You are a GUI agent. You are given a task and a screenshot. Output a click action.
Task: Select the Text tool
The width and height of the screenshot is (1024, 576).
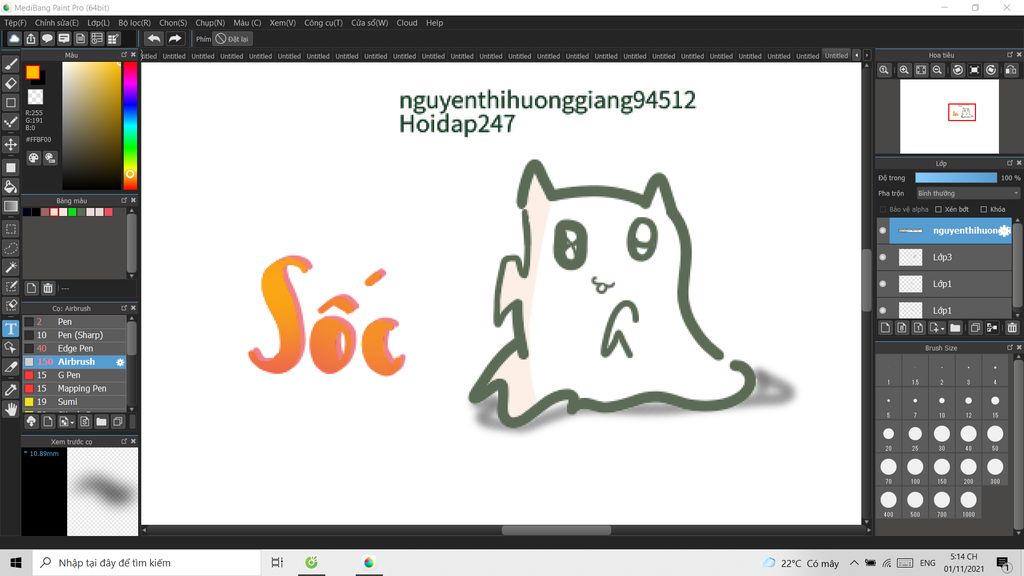click(x=11, y=328)
